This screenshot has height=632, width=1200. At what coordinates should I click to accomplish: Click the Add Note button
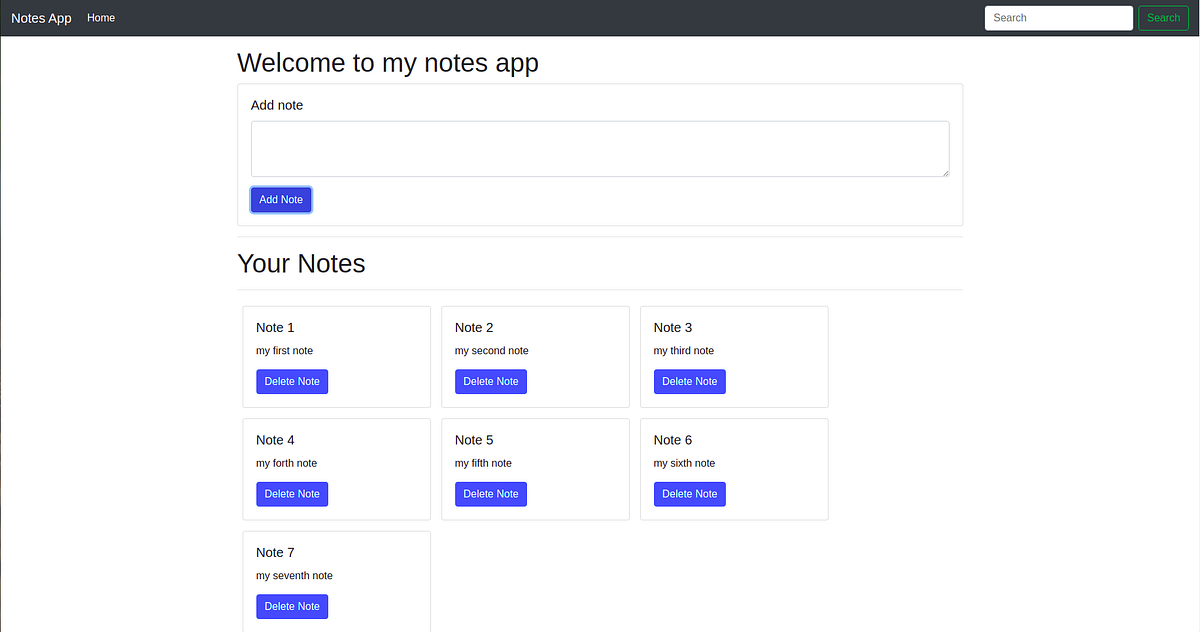coord(280,199)
